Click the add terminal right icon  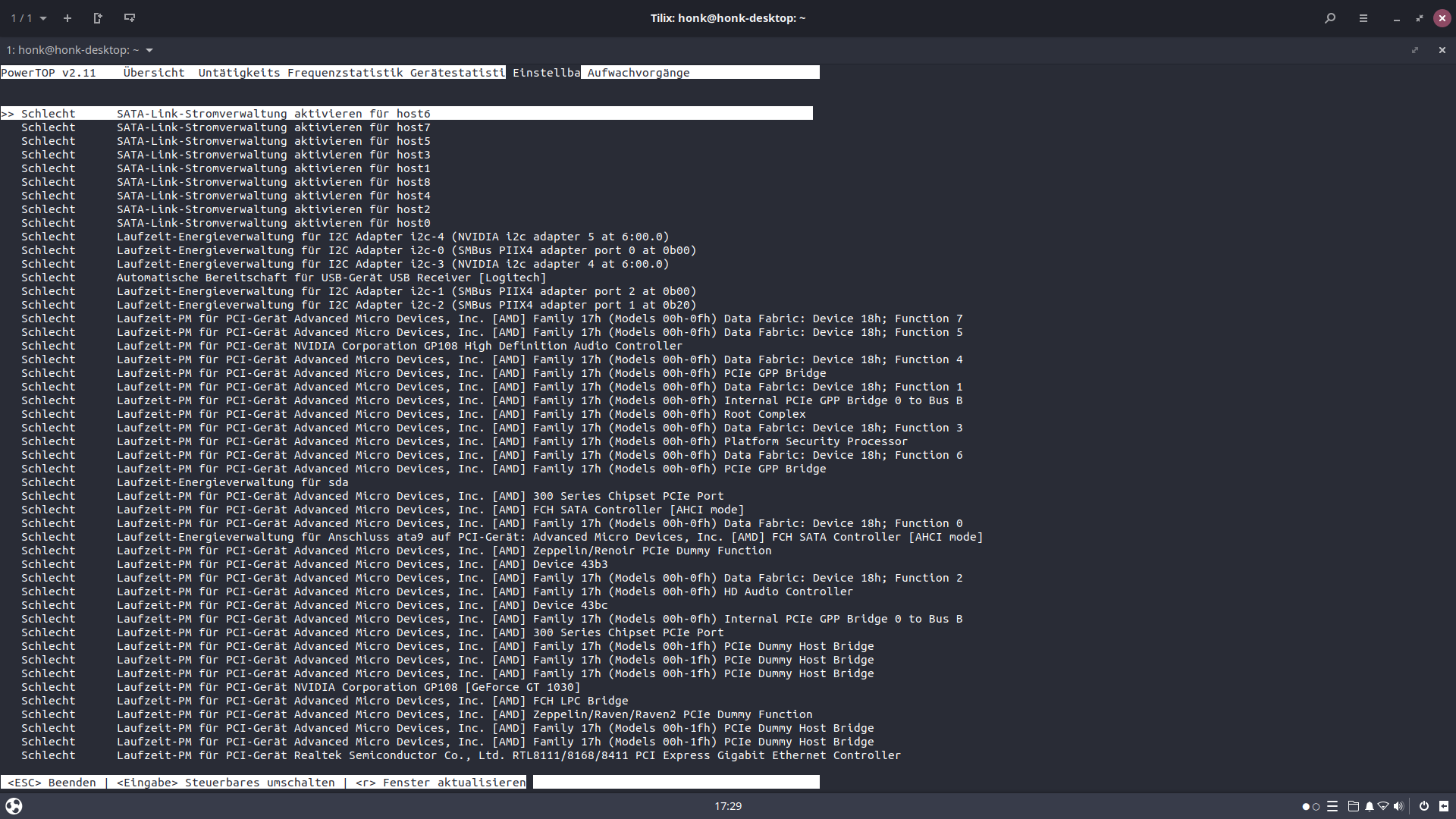point(98,18)
